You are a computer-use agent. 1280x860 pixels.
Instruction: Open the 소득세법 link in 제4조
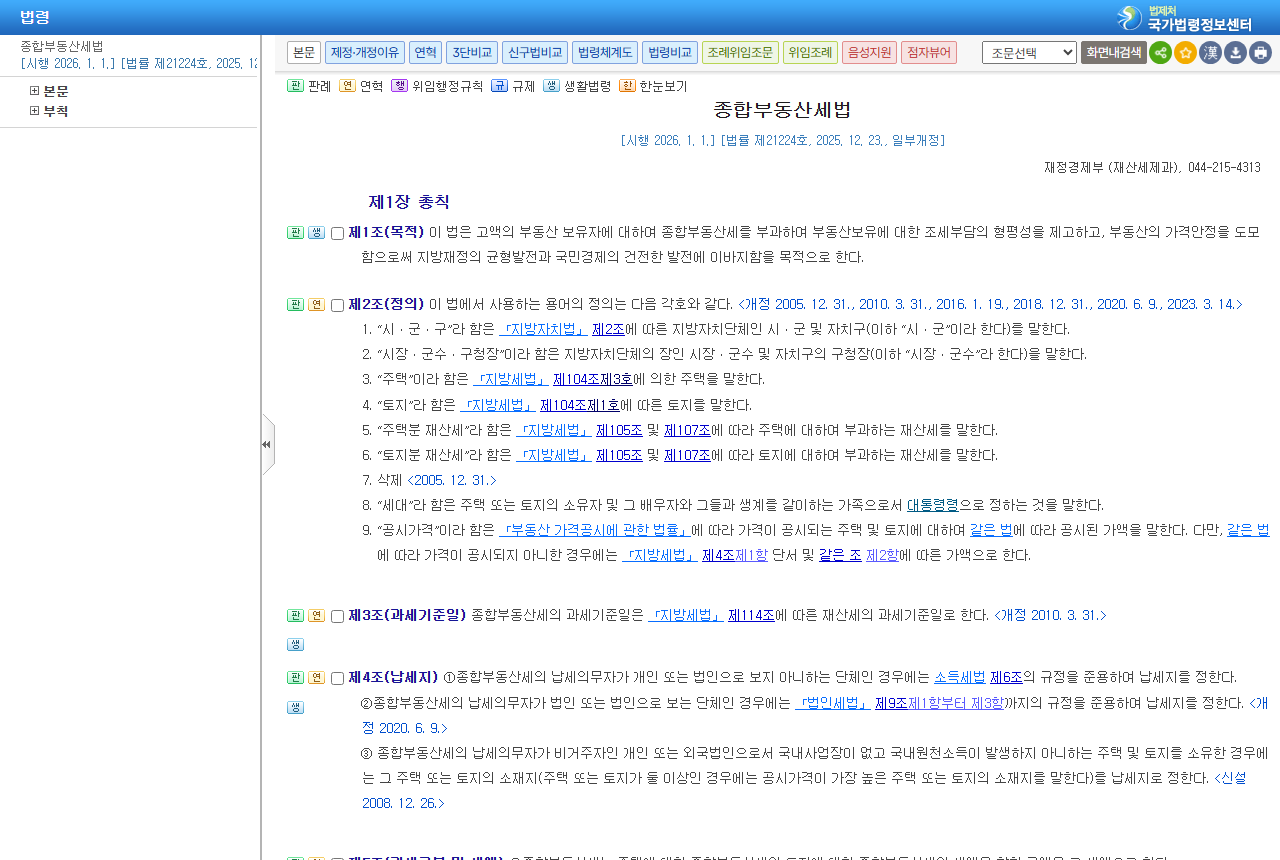pyautogui.click(x=960, y=677)
